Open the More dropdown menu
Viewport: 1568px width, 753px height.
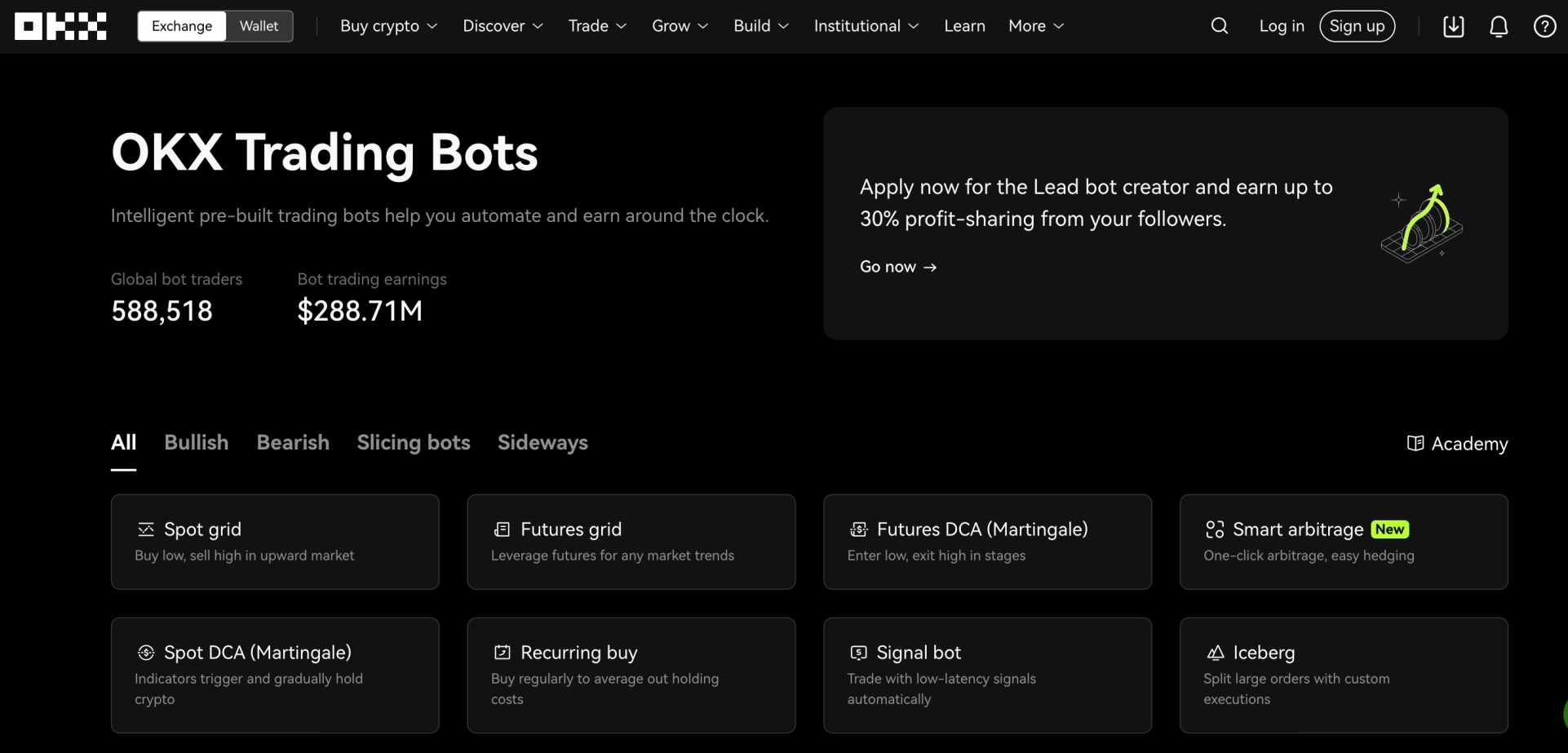(x=1036, y=26)
